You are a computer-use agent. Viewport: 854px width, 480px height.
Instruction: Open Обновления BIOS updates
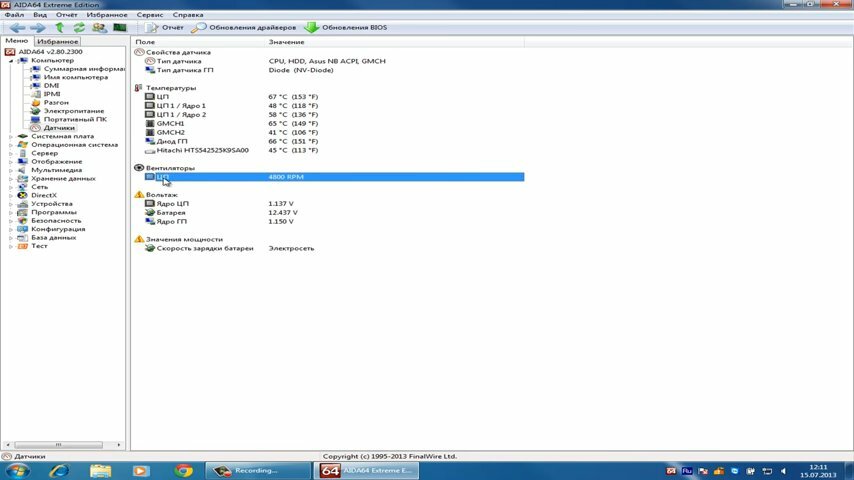[x=346, y=27]
